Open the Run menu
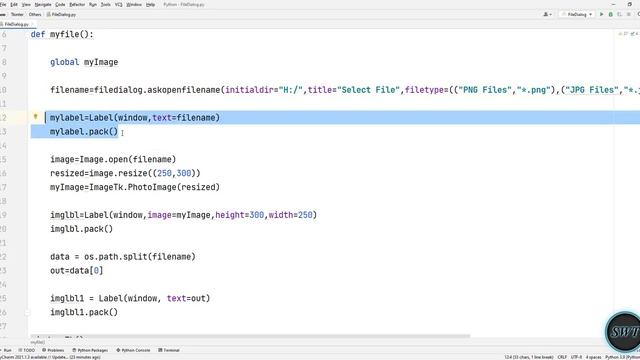The width and height of the screenshot is (640, 360). click(93, 4)
